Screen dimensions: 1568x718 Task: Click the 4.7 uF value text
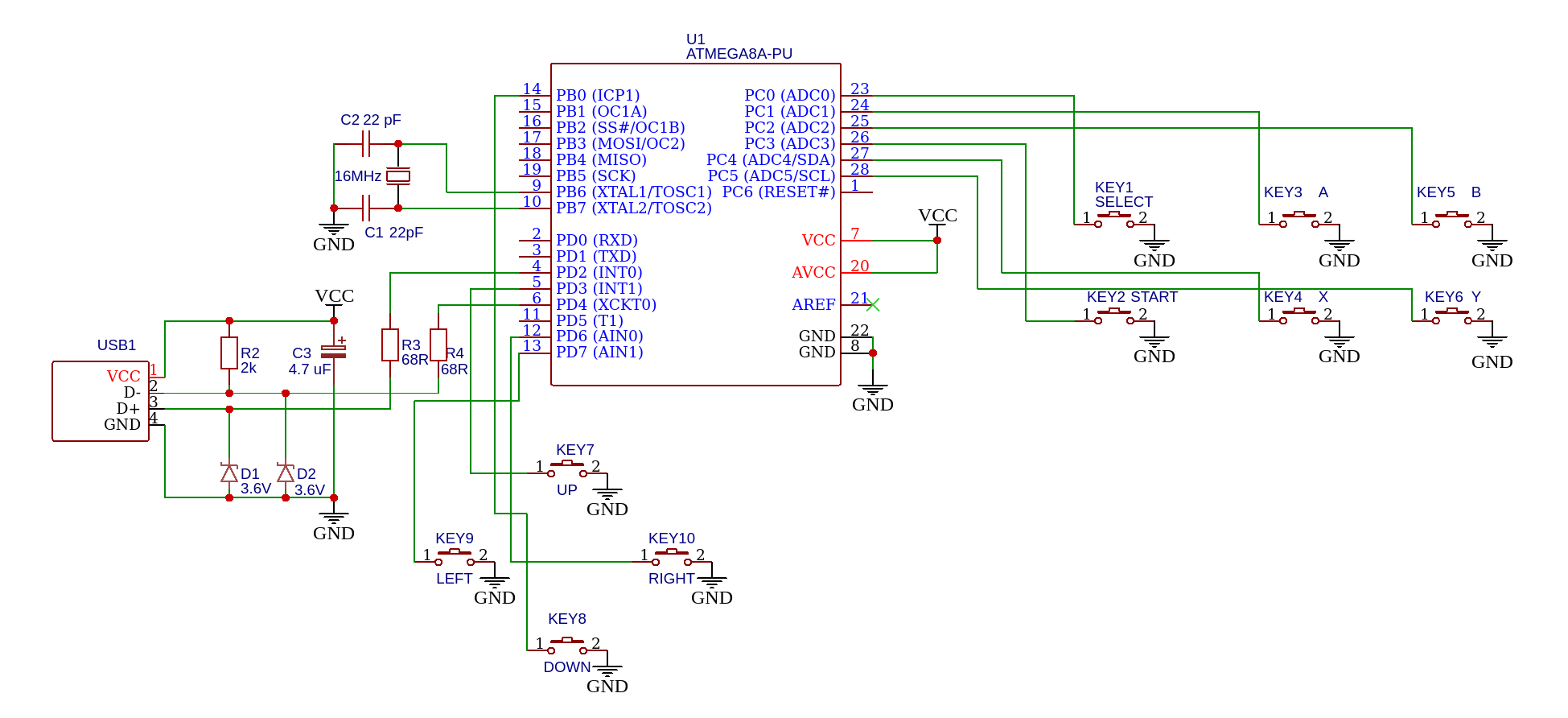point(310,369)
